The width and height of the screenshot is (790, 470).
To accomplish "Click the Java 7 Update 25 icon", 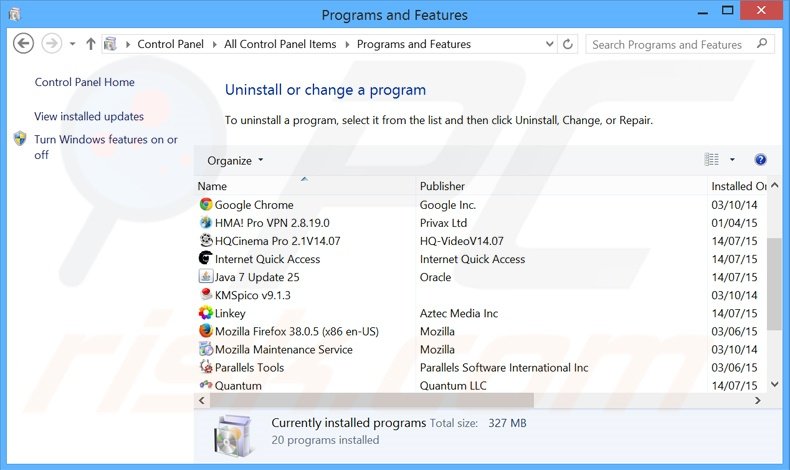I will coord(206,276).
